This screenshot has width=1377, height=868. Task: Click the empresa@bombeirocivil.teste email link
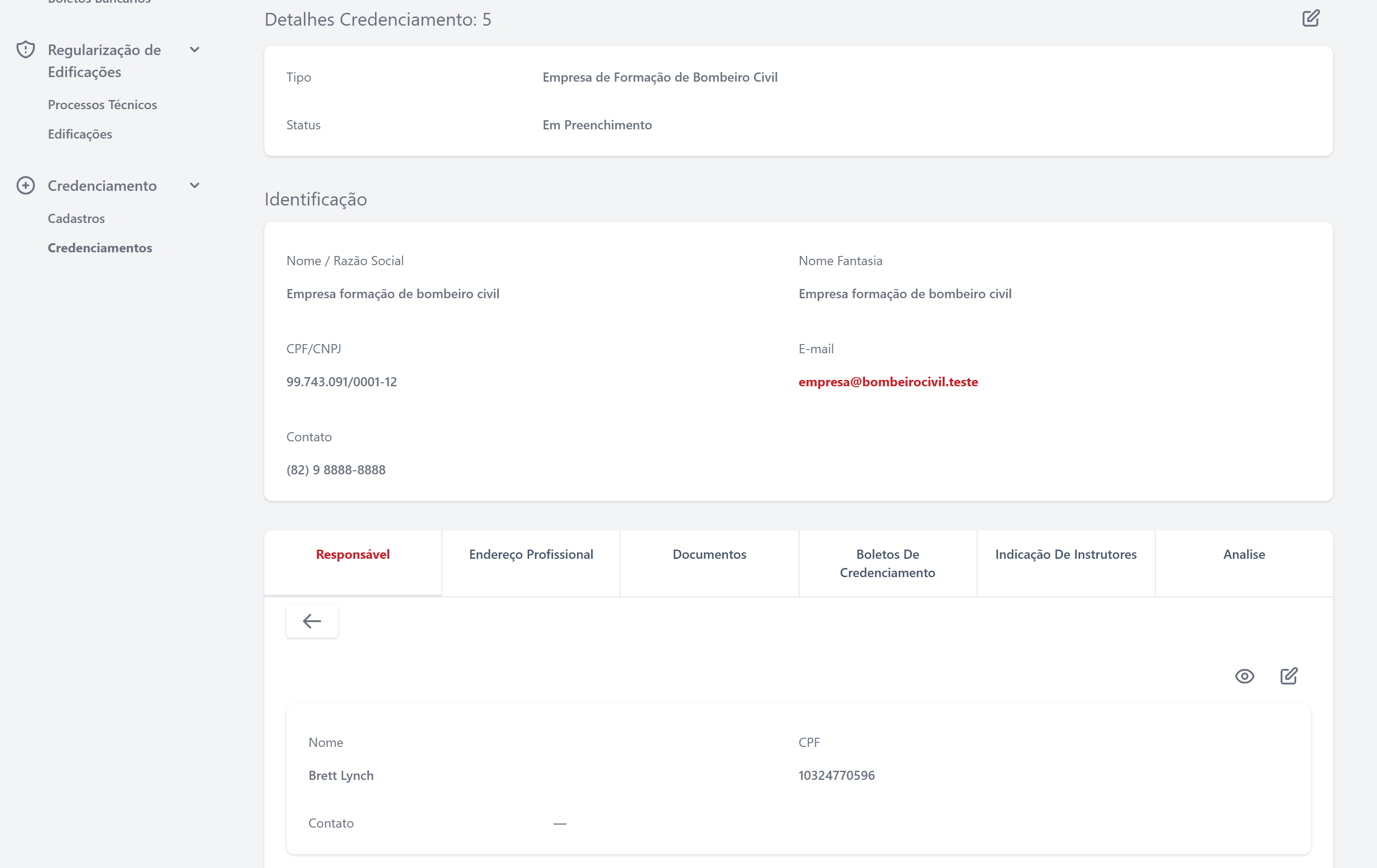click(x=888, y=382)
